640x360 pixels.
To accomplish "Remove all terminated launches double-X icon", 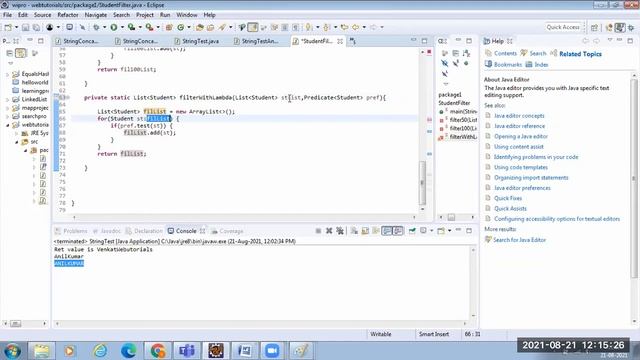I will [x=340, y=231].
